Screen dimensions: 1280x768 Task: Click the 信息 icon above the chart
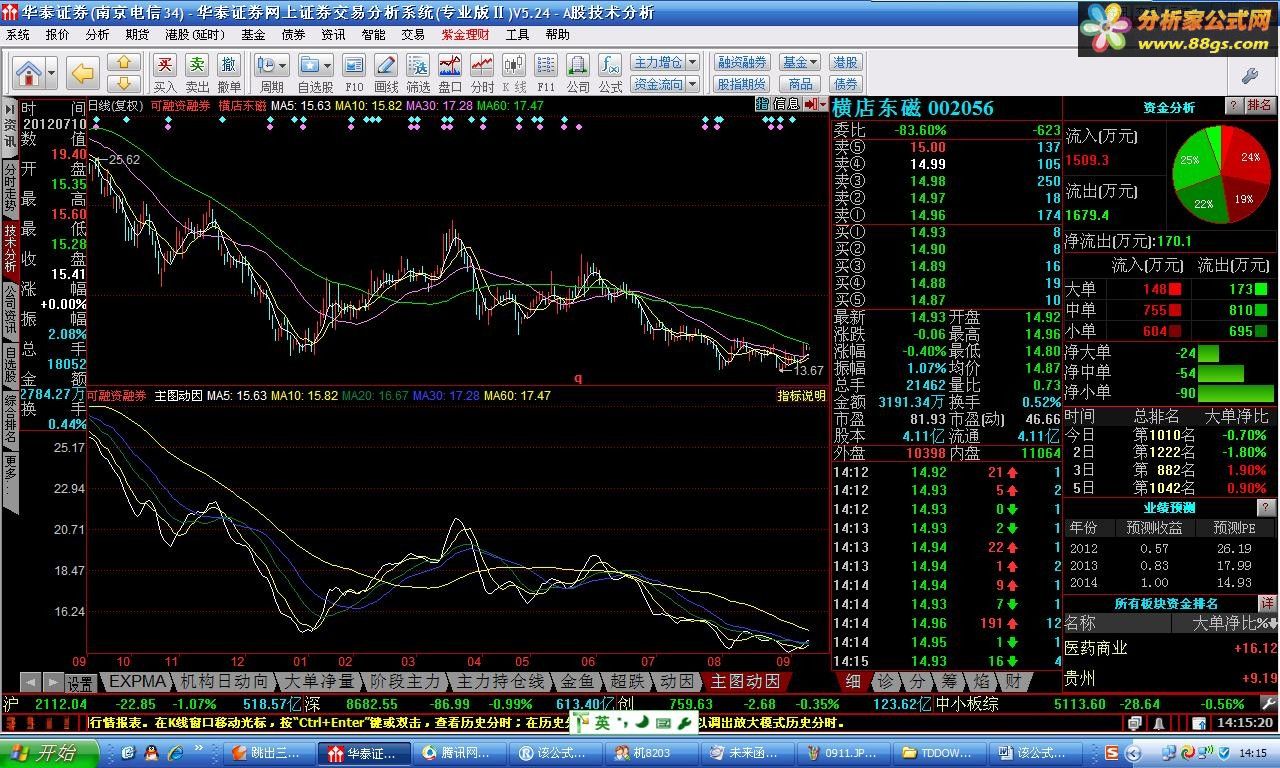785,104
